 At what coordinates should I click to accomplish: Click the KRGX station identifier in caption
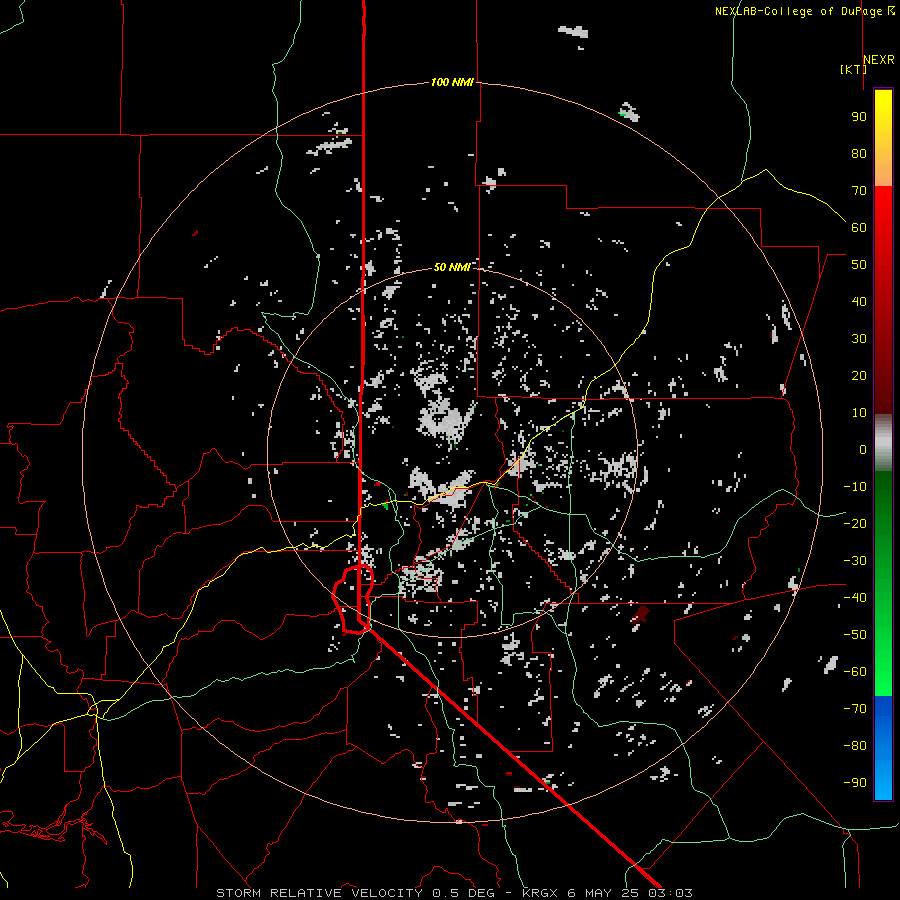(540, 893)
